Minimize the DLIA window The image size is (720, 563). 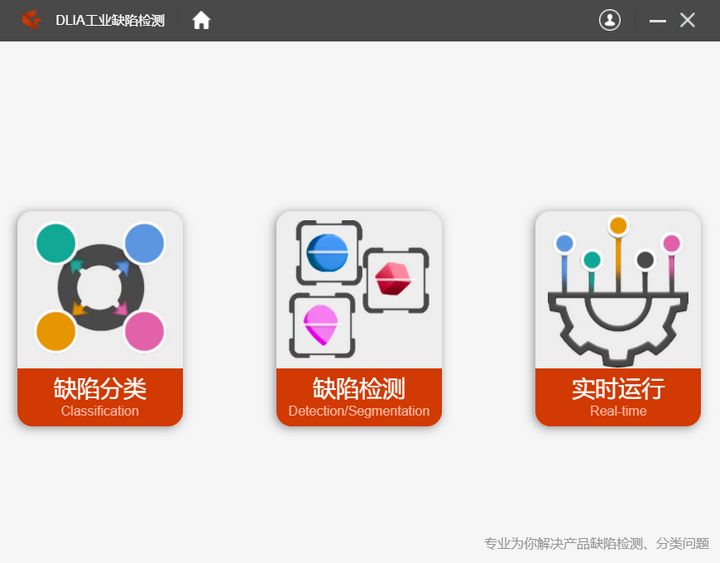(x=658, y=21)
